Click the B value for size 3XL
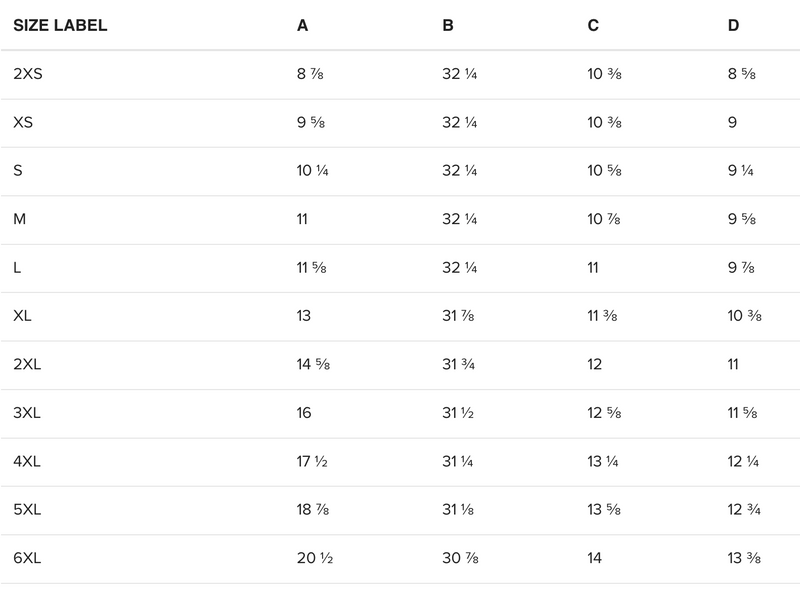 [x=459, y=413]
